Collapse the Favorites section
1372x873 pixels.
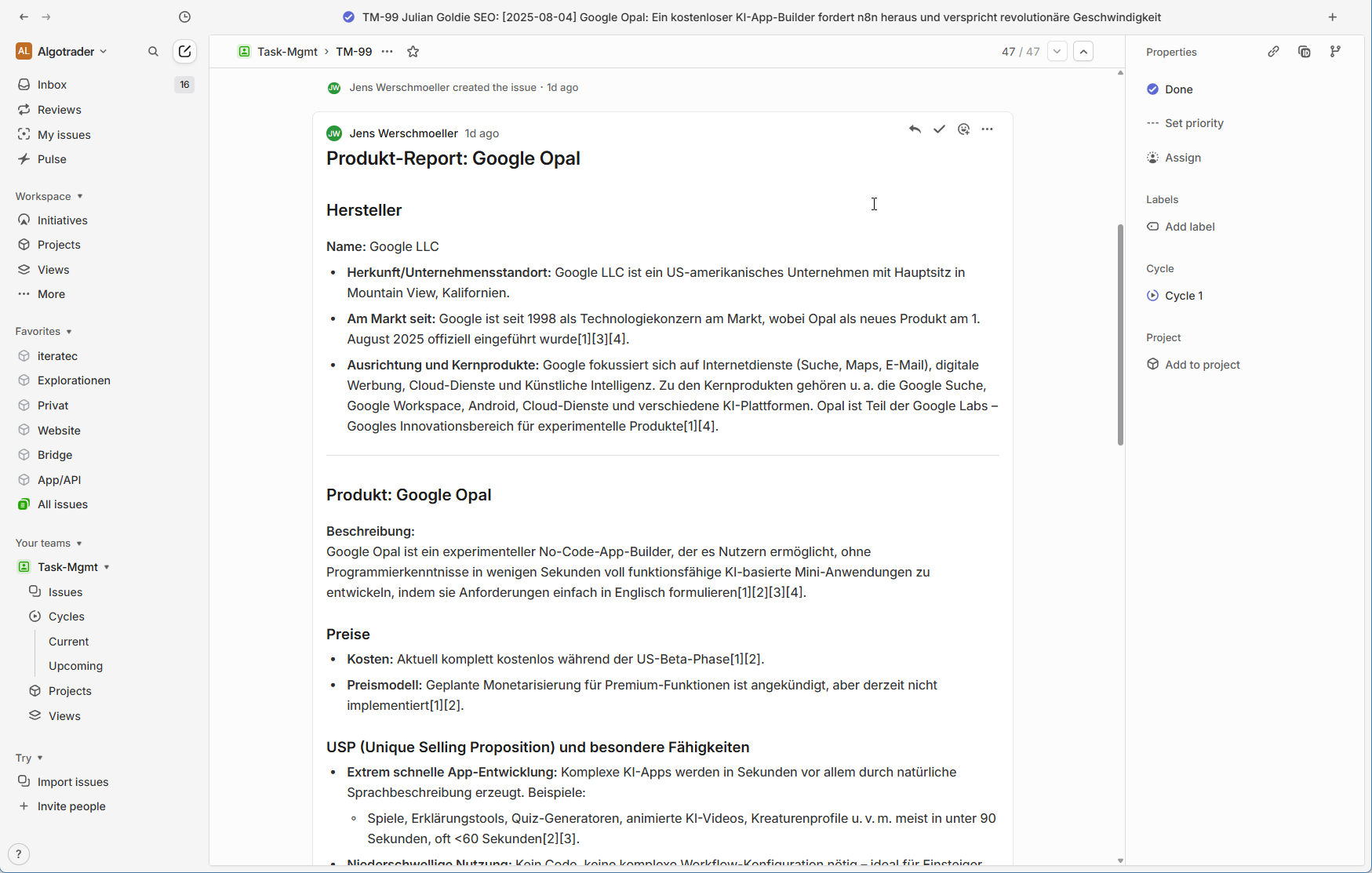click(43, 331)
